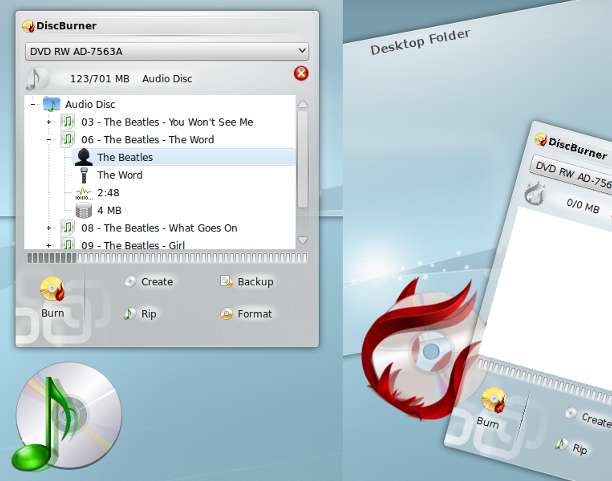Click the empty disc icon in tilted window
This screenshot has width=612, height=481.
click(535, 194)
